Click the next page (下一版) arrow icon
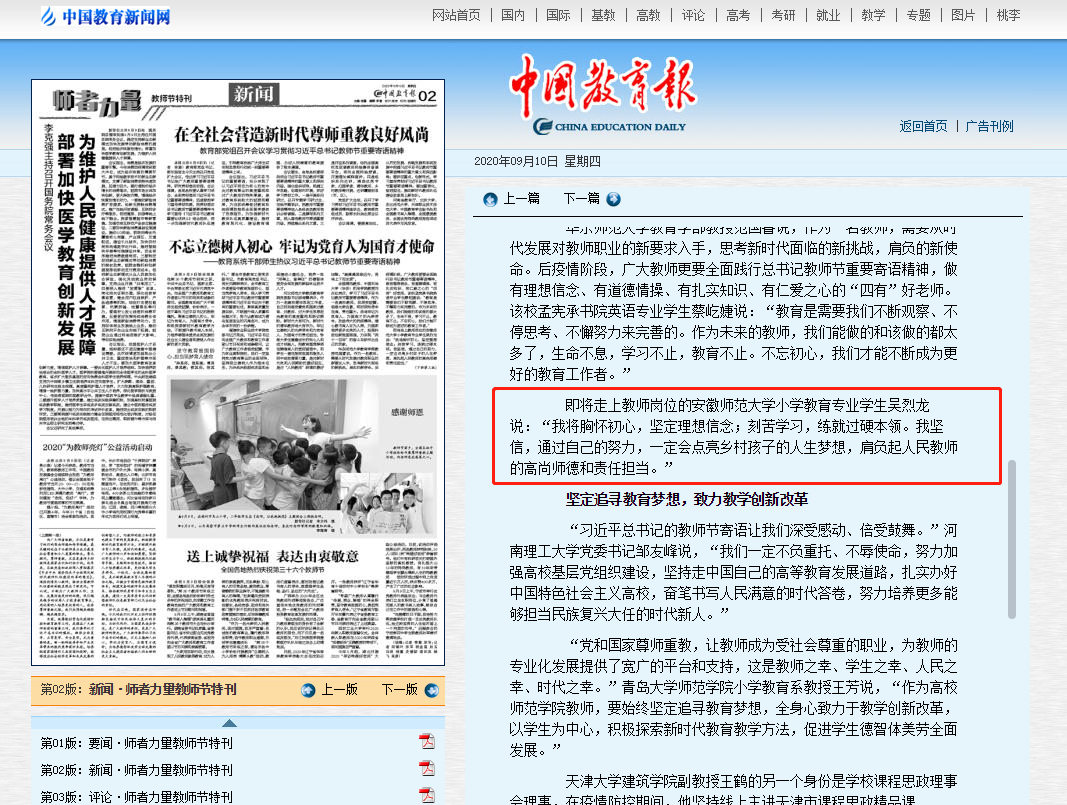Viewport: 1067px width, 805px height. point(431,690)
